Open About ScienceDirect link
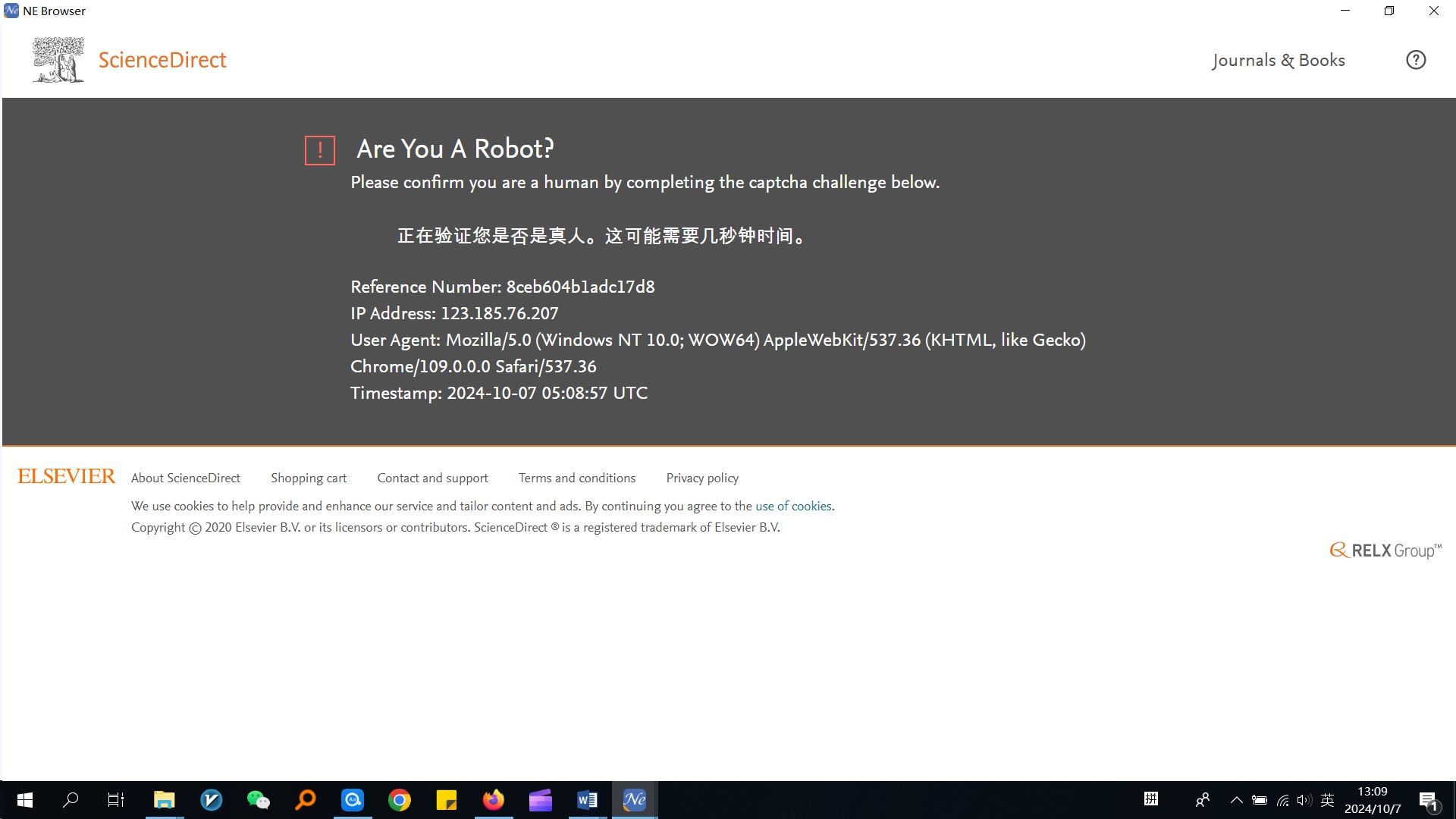This screenshot has height=819, width=1456. (186, 478)
